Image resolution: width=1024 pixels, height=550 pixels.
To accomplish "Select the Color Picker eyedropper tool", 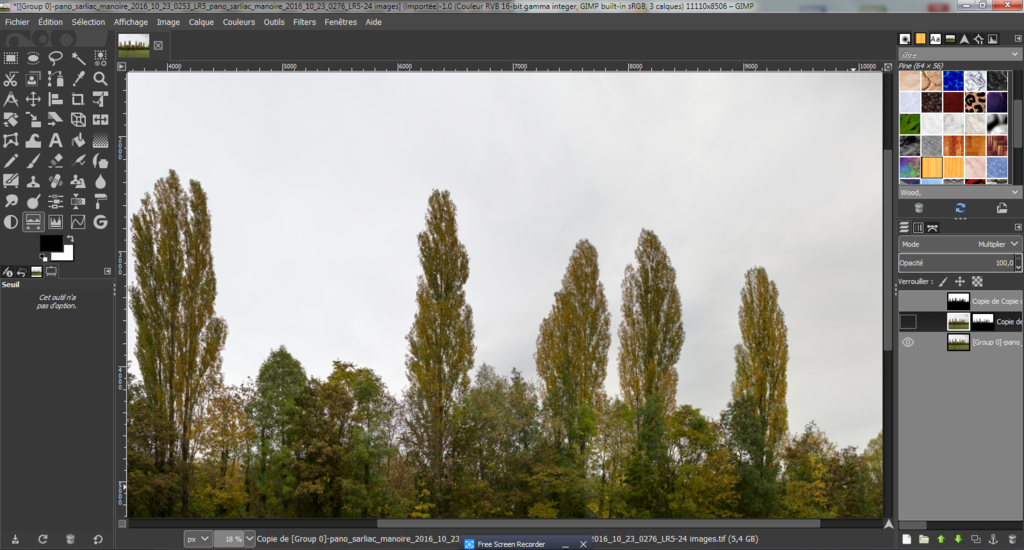I will pos(78,79).
